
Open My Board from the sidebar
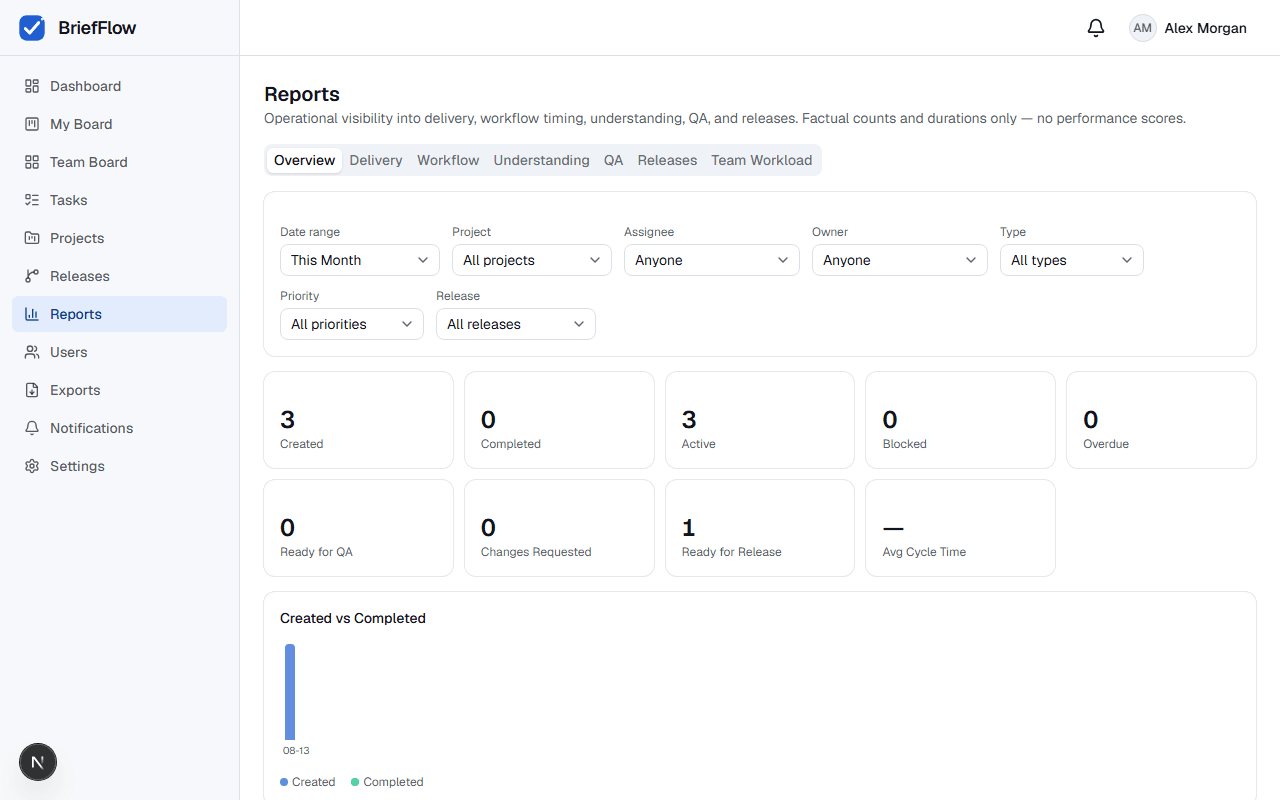coord(120,124)
